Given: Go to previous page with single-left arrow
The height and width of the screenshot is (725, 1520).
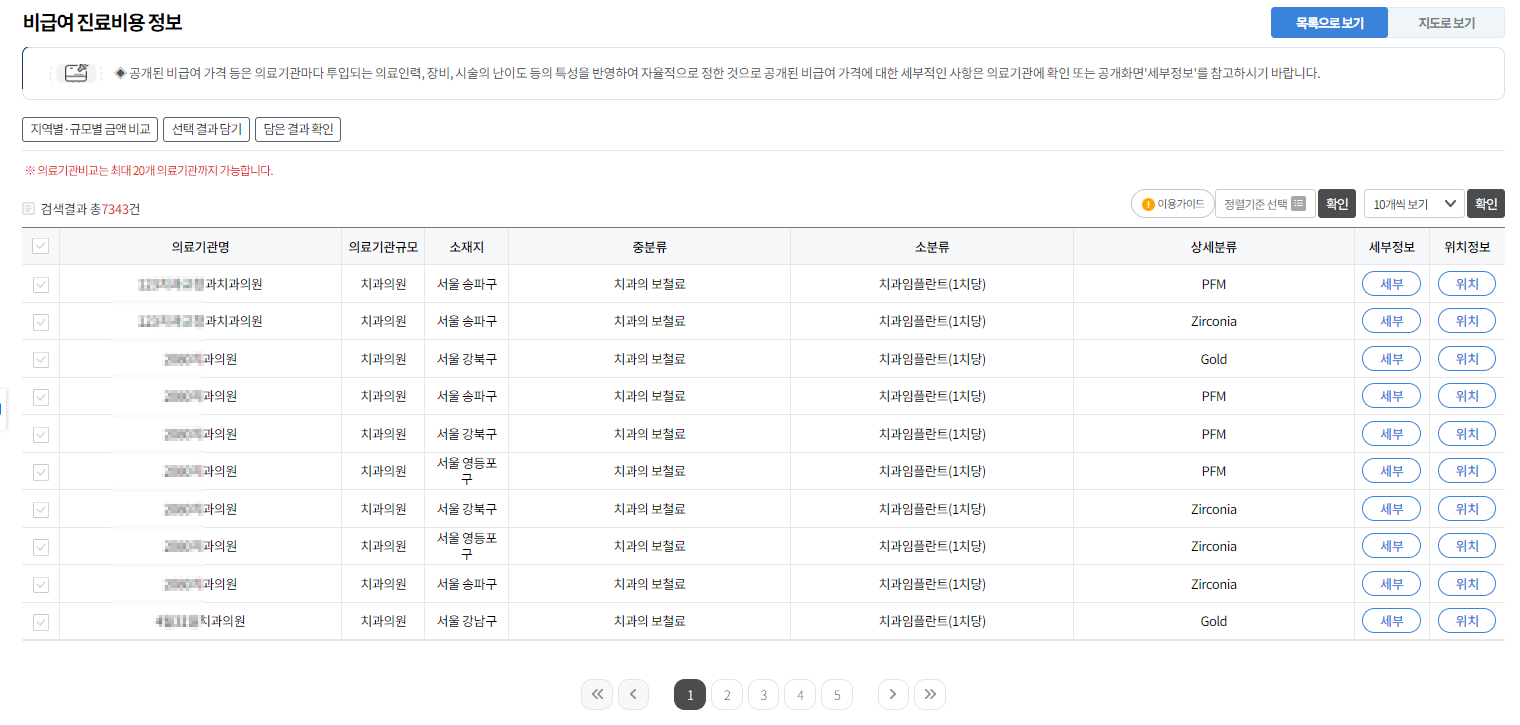Looking at the screenshot, I should point(633,694).
